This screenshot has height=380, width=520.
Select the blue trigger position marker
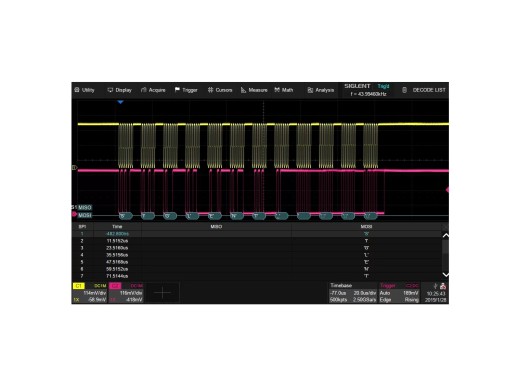point(121,102)
